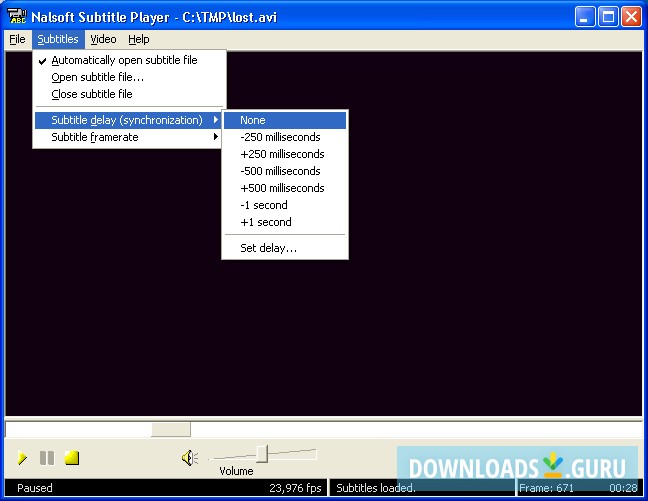
Task: Select None subtitle delay
Action: coord(285,120)
